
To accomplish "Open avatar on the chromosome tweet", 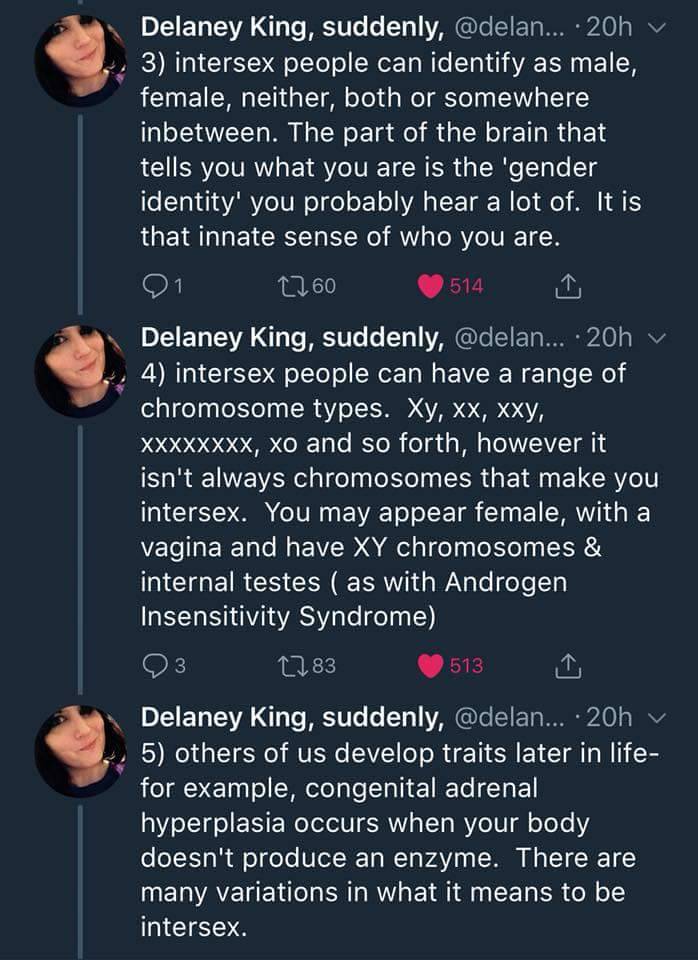I will tap(80, 372).
